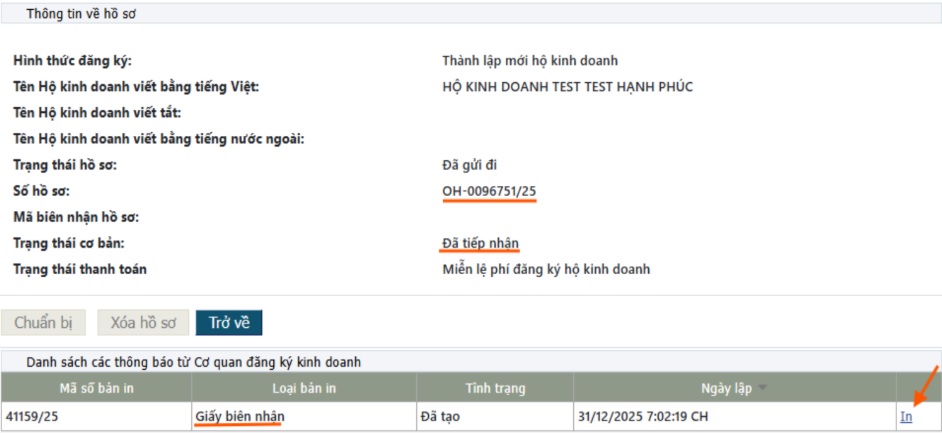Click the 'Danh sách các thông báo' section title
The height and width of the screenshot is (433, 942).
[193, 362]
